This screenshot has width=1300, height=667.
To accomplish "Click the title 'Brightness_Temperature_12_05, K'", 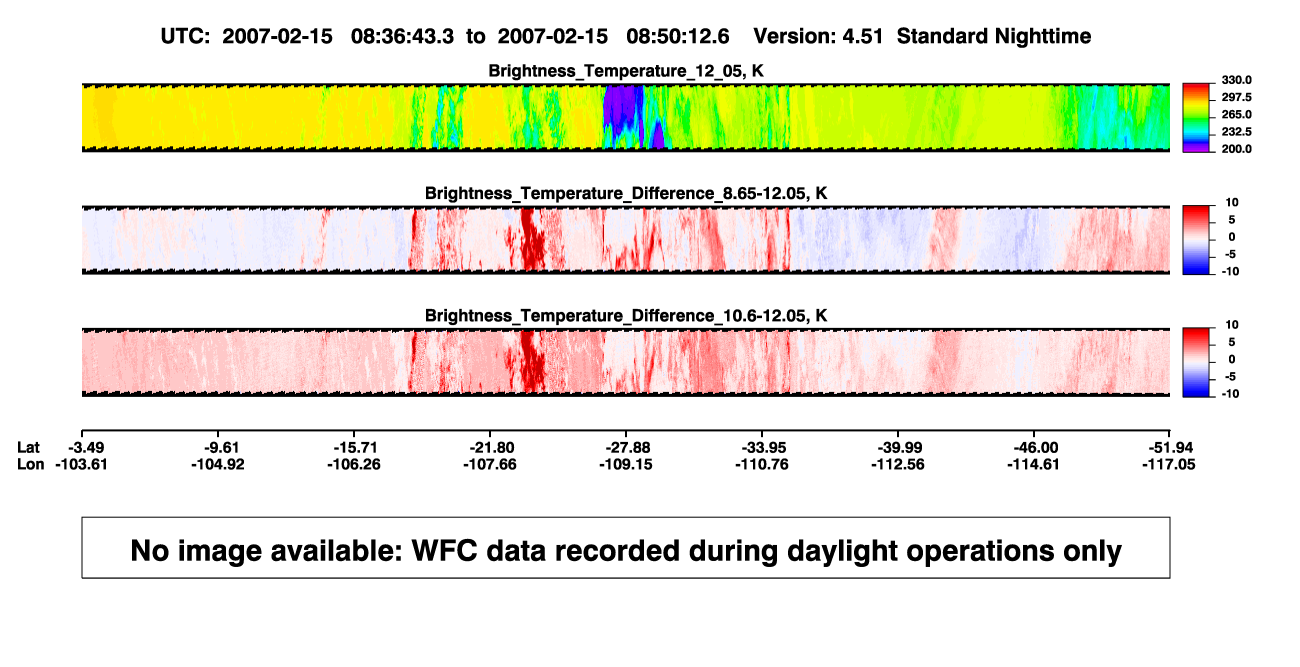I will point(626,71).
